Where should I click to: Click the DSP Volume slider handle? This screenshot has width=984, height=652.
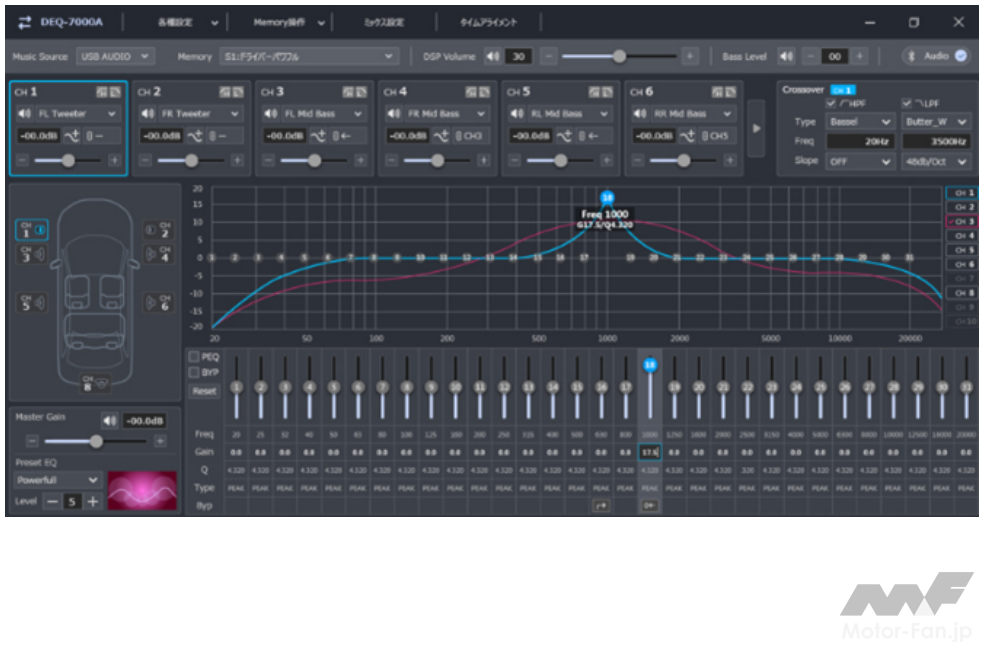pos(619,57)
